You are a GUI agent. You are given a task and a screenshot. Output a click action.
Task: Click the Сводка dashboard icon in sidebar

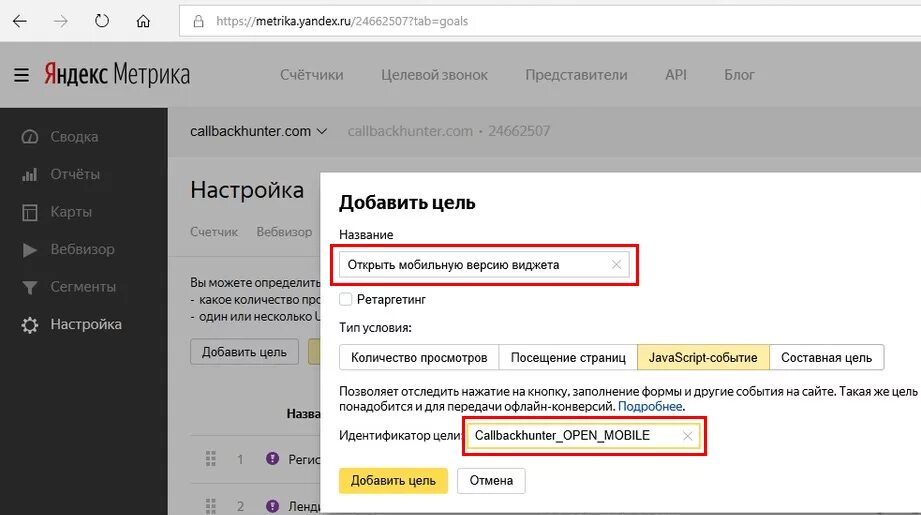(x=29, y=137)
